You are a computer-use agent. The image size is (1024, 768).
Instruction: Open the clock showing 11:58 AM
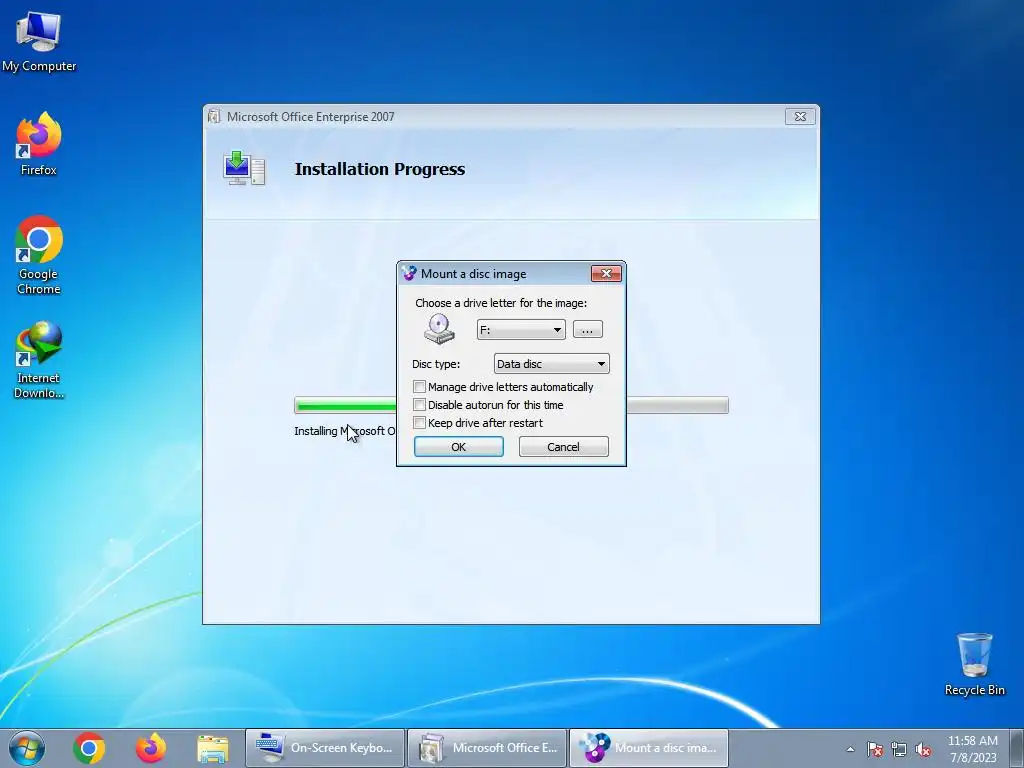(972, 748)
